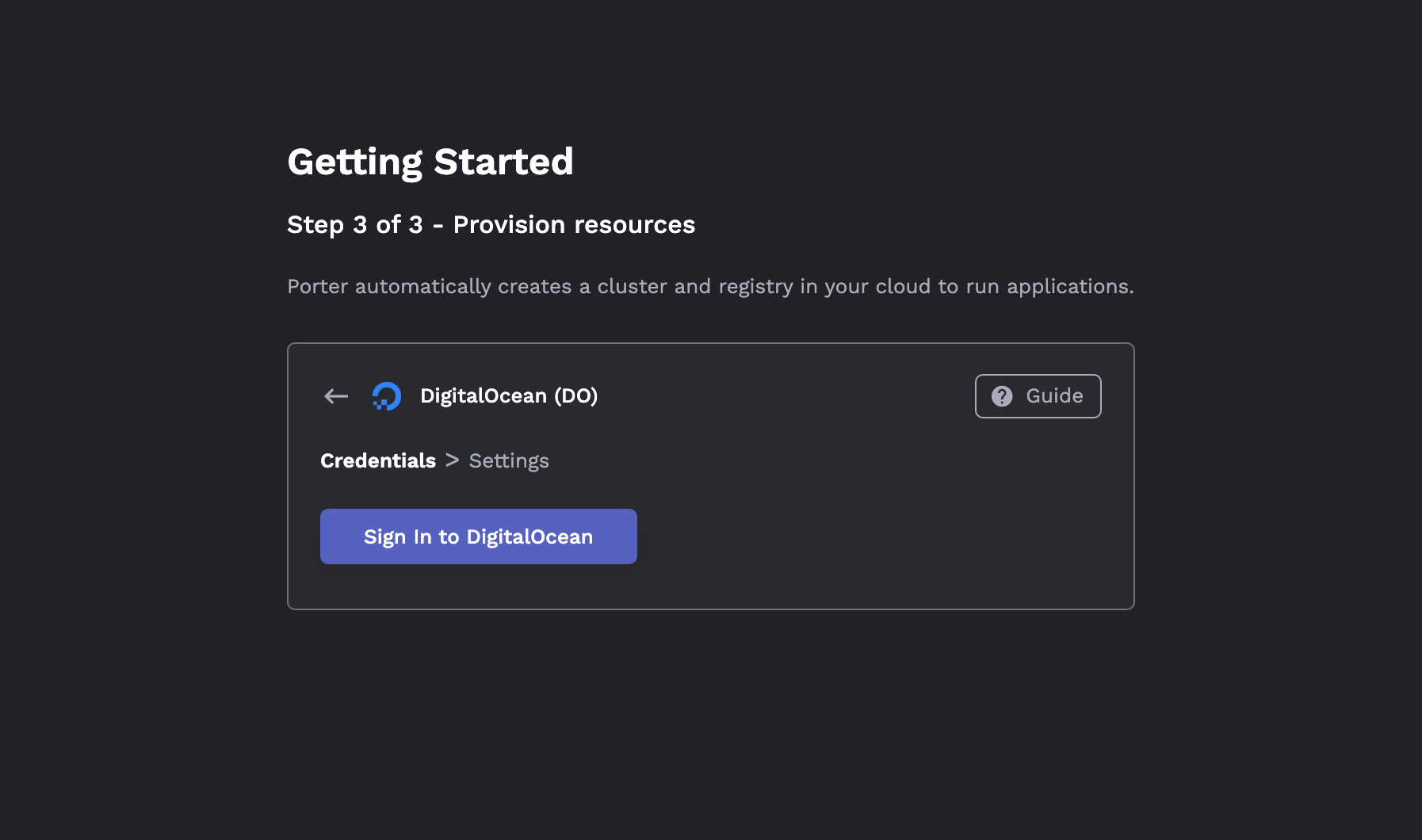Click the Provision resources subtitle text
The height and width of the screenshot is (840, 1422).
574,225
